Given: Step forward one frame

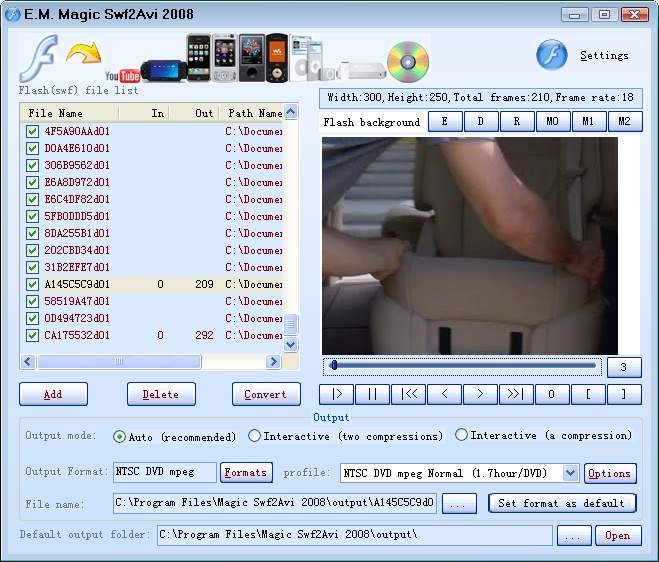Looking at the screenshot, I should pos(480,394).
